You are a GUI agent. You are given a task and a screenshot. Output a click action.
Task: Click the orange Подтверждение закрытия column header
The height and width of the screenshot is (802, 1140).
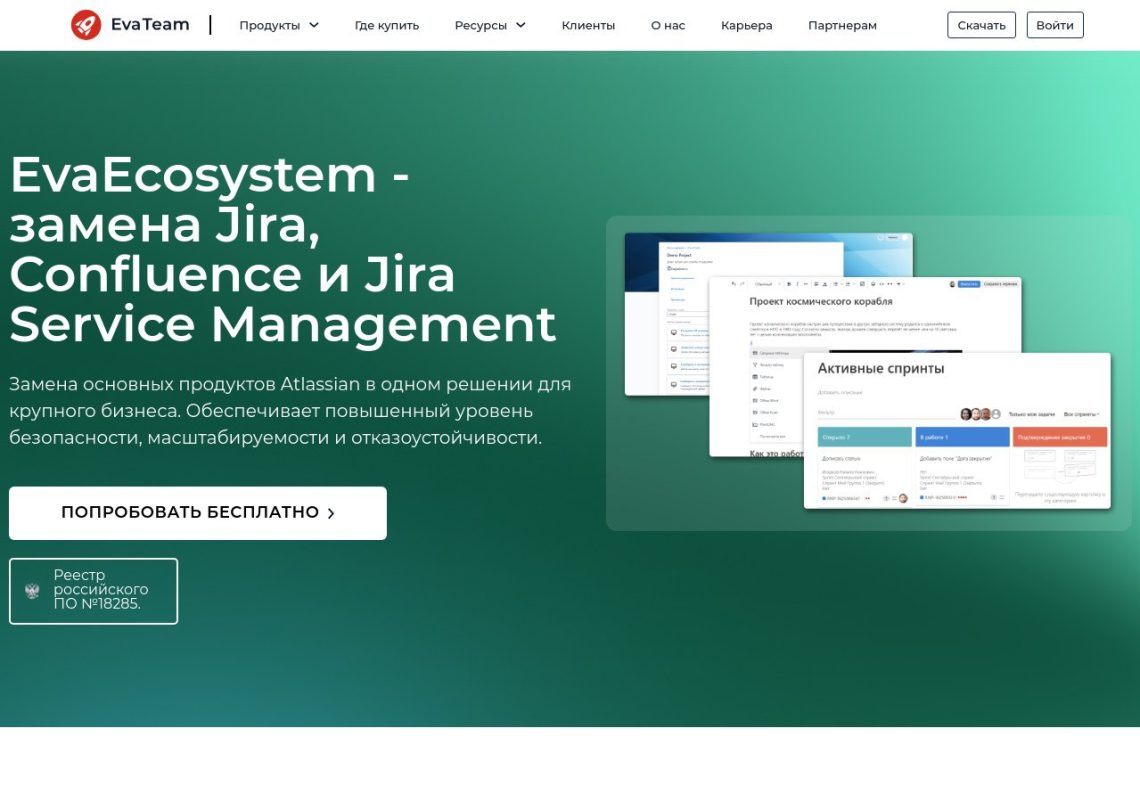point(1059,437)
